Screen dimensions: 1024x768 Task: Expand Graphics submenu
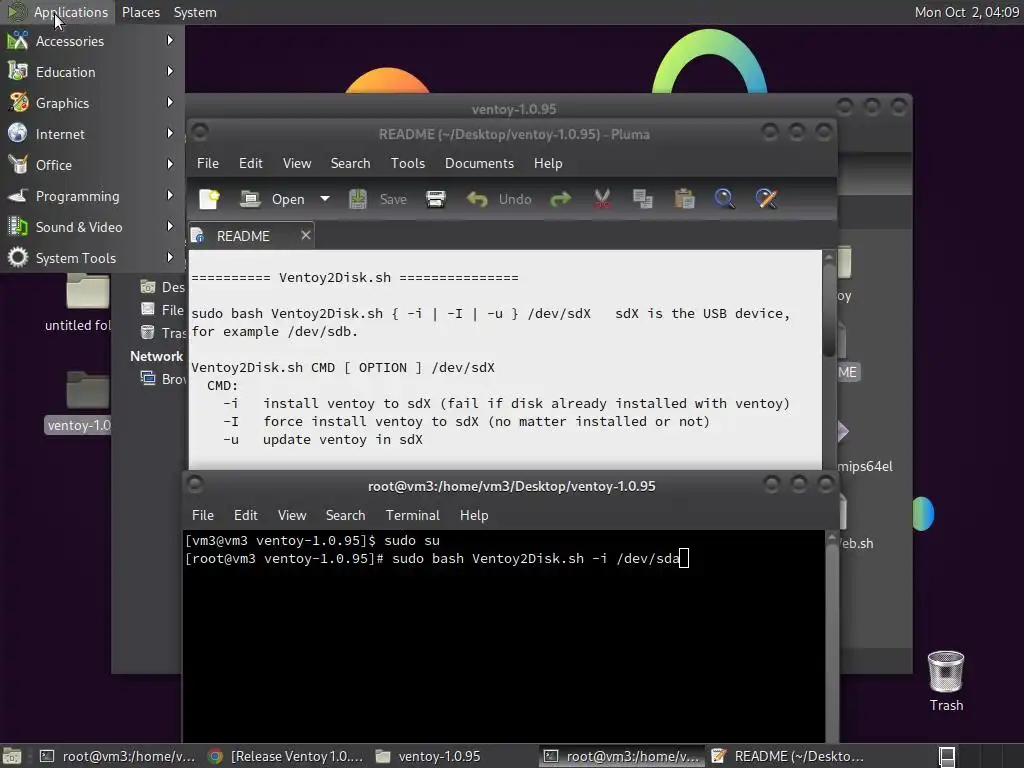[92, 103]
